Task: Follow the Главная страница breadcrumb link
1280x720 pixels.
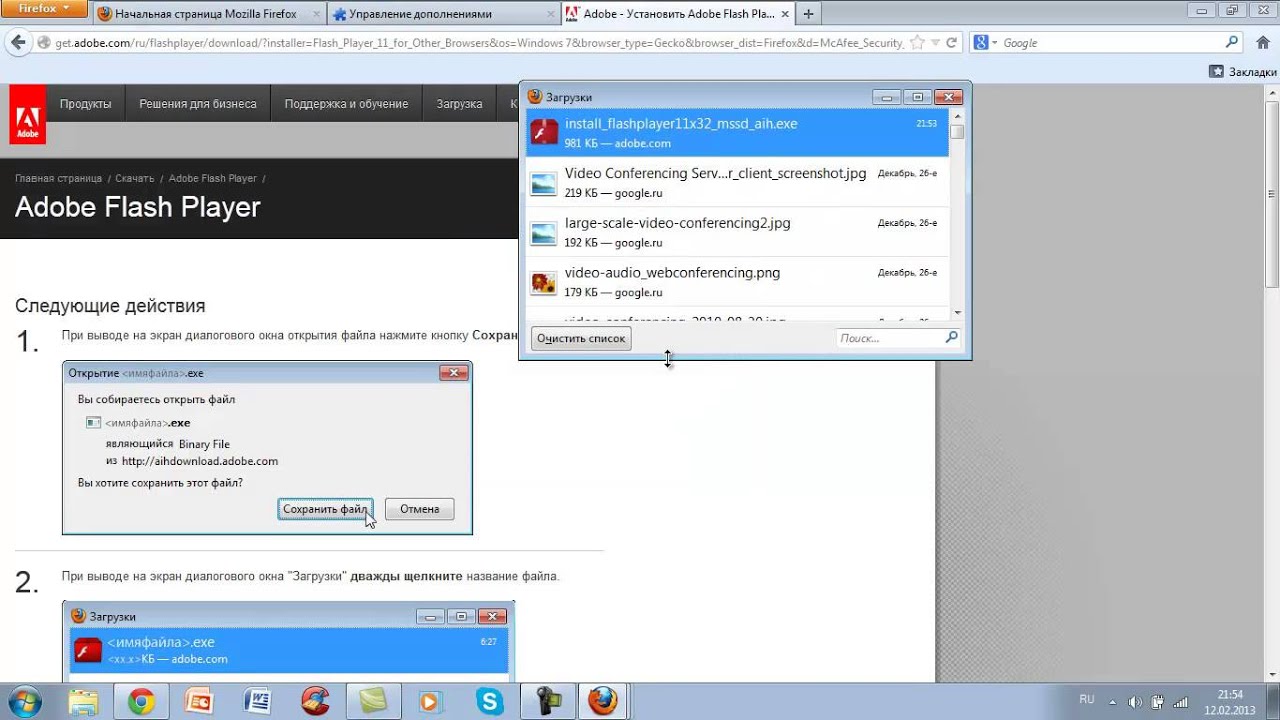Action: pos(58,178)
